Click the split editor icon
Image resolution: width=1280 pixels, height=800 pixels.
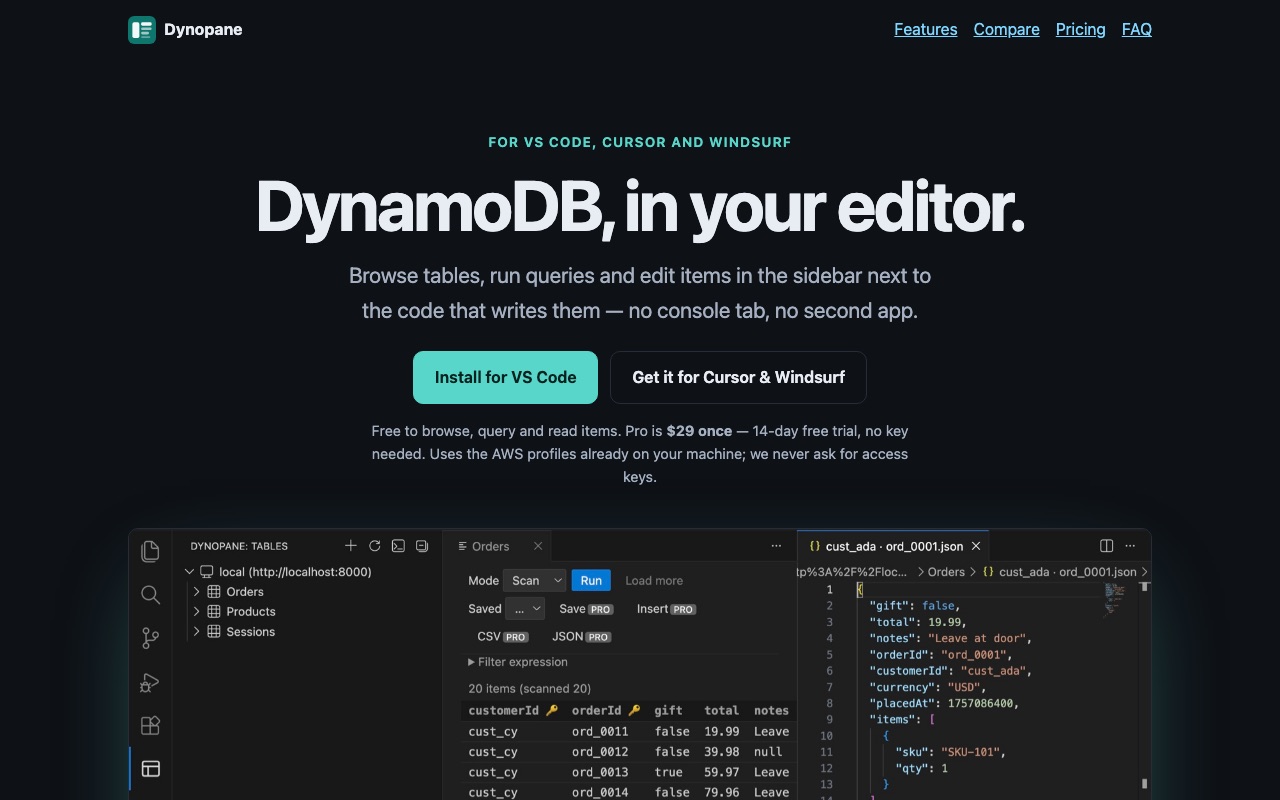tap(1107, 546)
